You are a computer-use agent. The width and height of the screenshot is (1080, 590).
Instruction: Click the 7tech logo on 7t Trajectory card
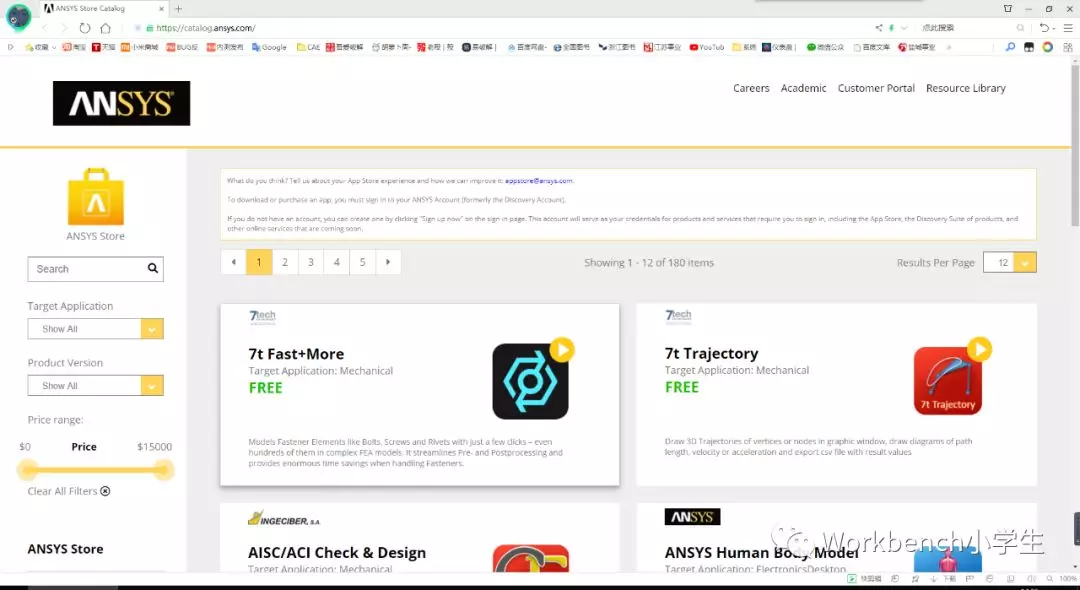[678, 315]
